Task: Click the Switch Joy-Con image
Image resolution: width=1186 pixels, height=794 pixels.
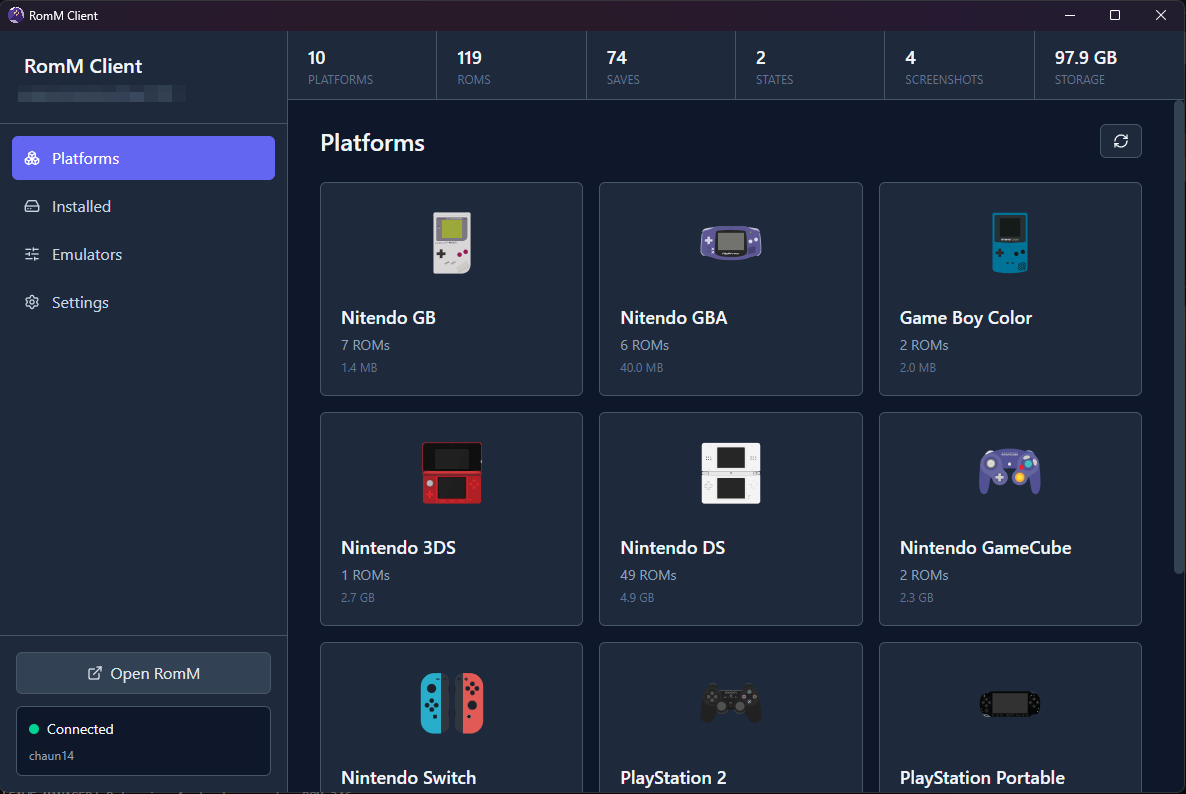Action: [452, 703]
